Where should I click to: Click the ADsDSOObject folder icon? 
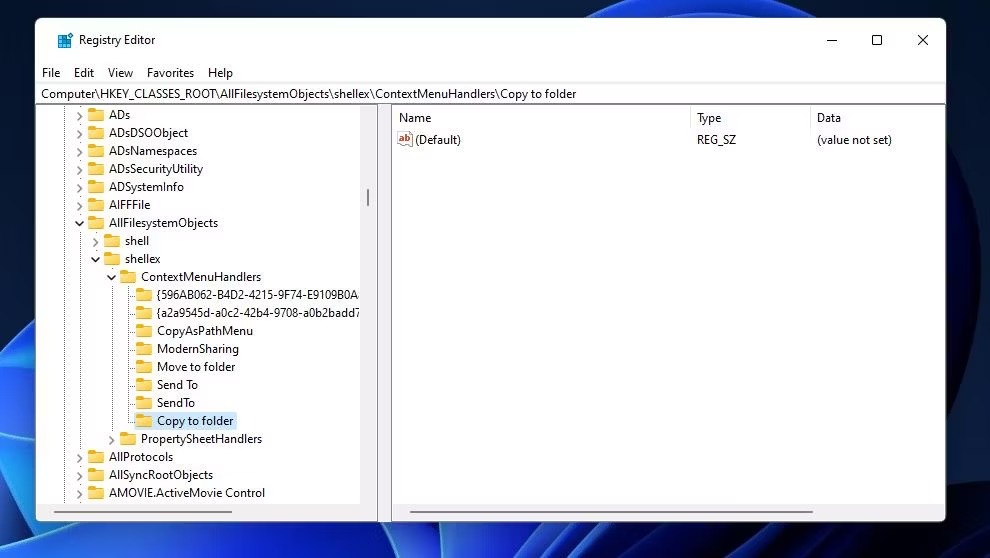coord(96,133)
